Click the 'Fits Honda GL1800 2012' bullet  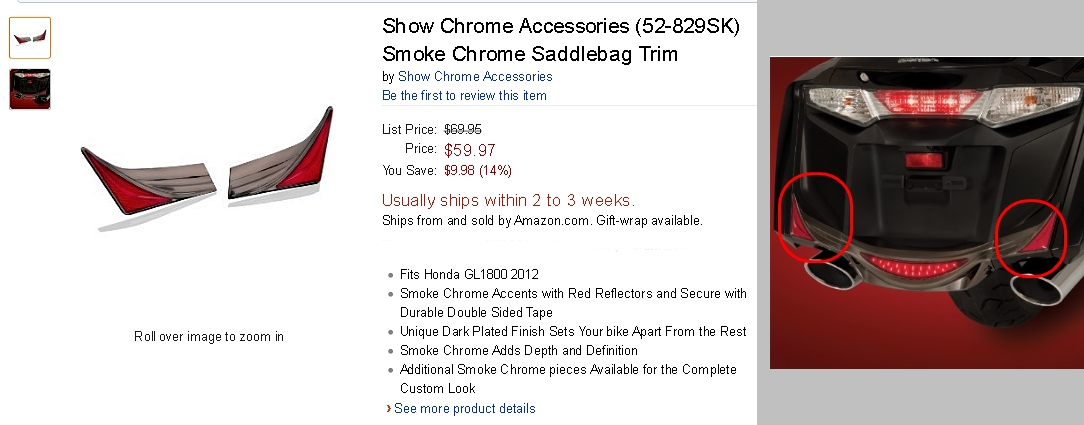(470, 274)
